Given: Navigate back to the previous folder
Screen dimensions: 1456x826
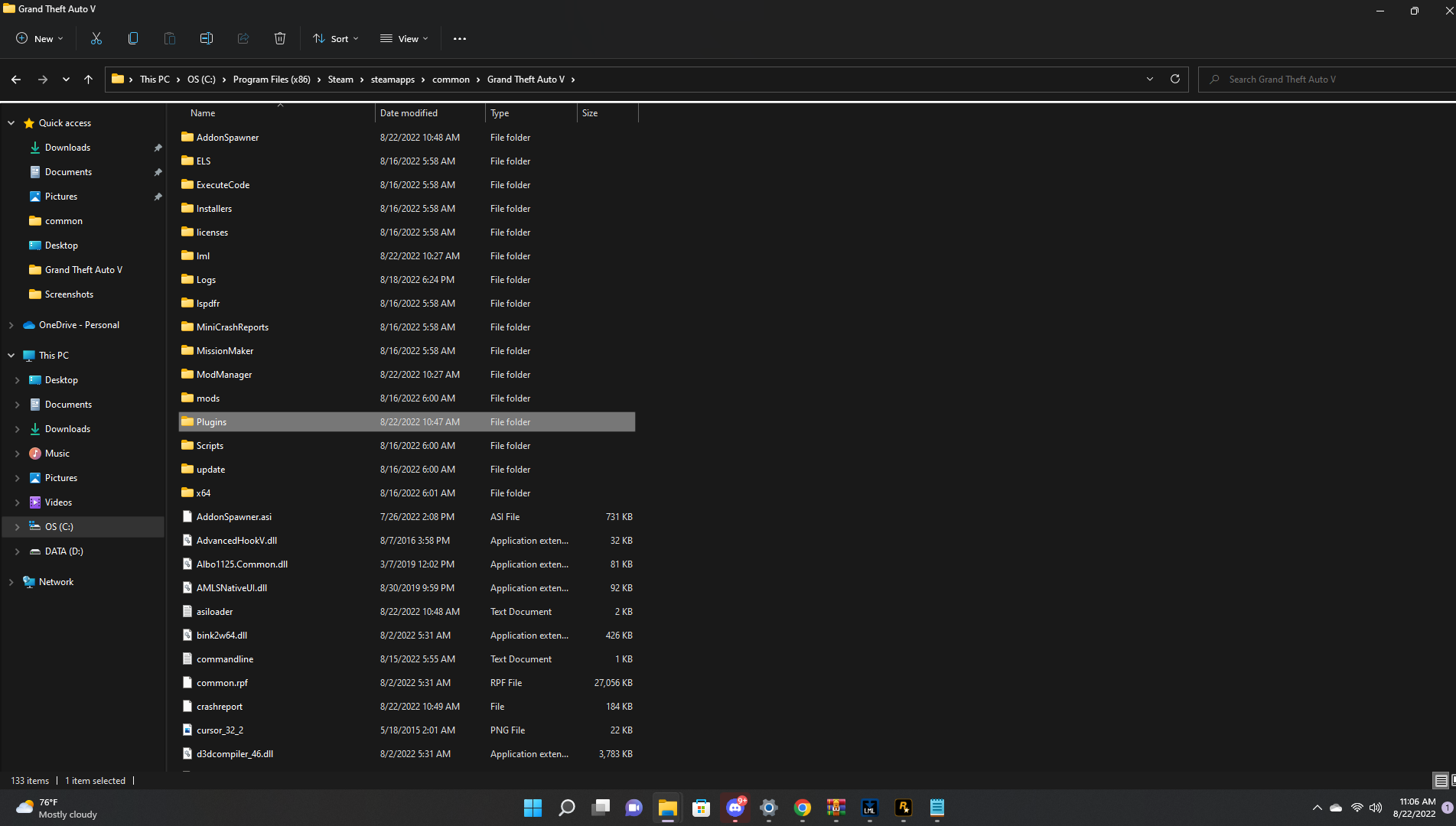Looking at the screenshot, I should click(16, 80).
